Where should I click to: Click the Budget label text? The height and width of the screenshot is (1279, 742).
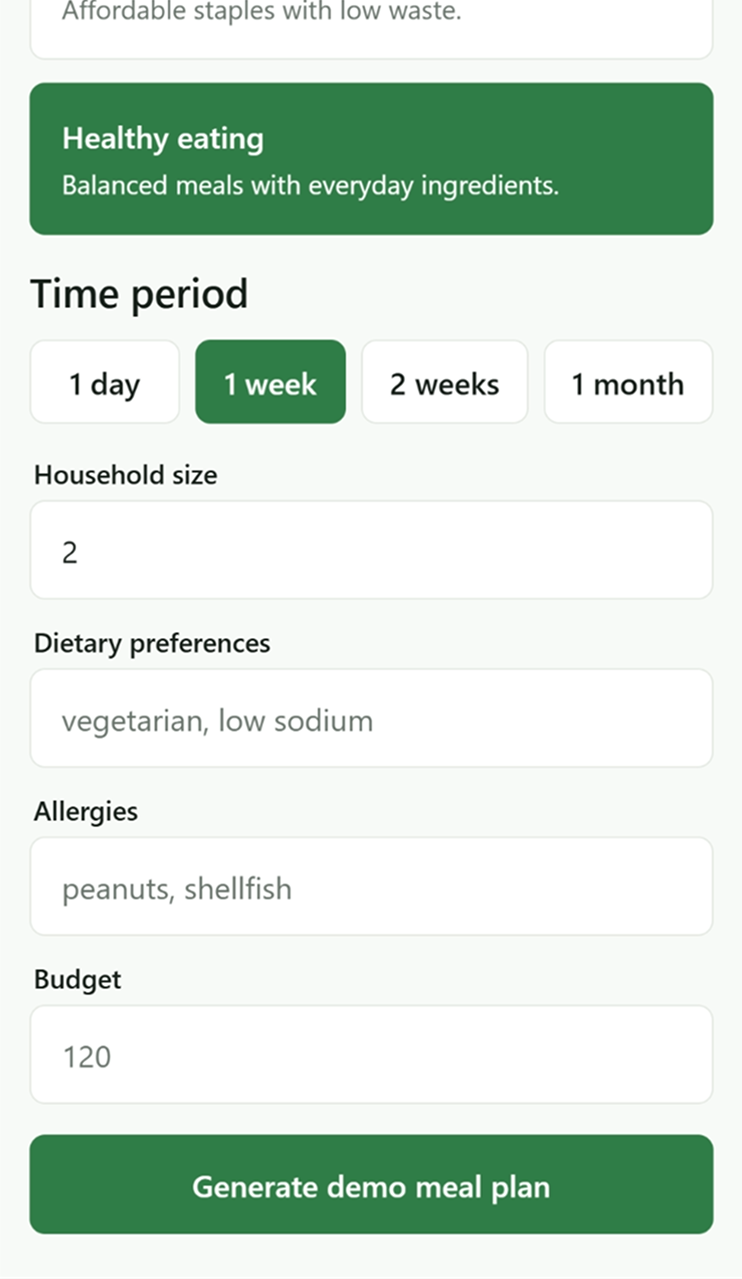click(77, 979)
